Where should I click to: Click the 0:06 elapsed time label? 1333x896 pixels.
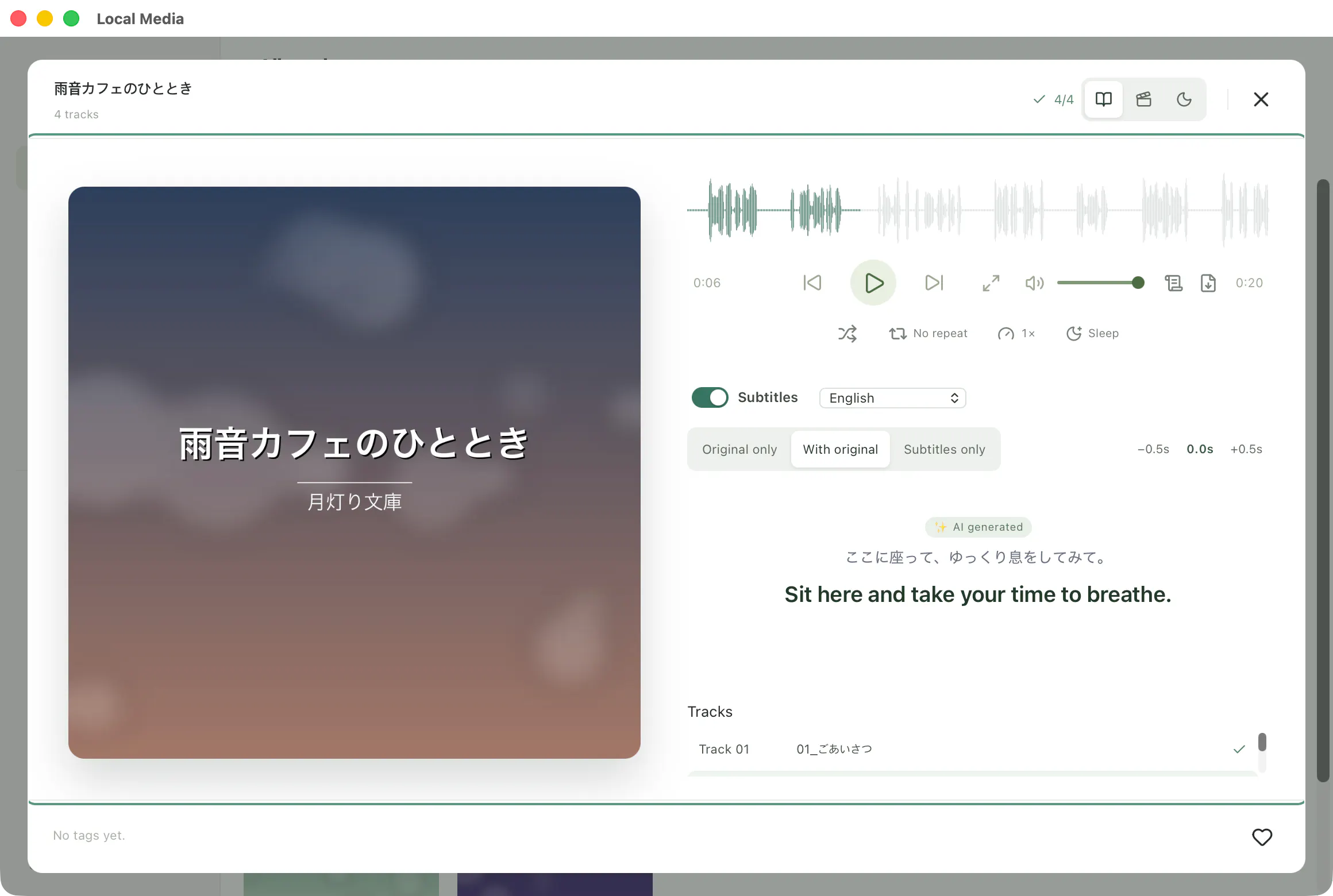707,283
